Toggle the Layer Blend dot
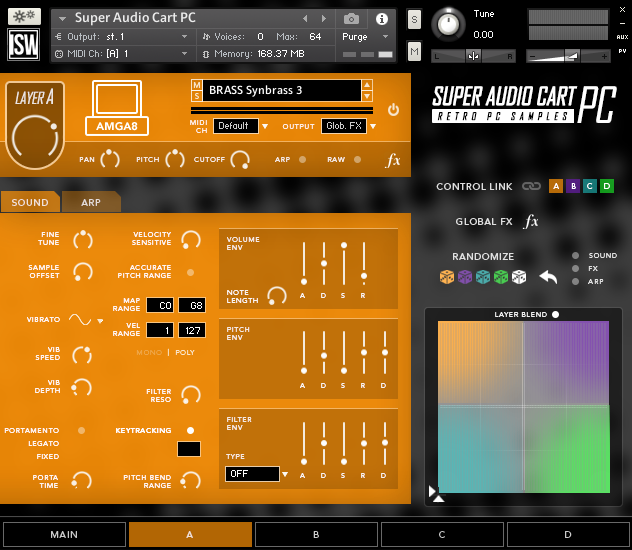Screen dimensions: 632x550 tap(555, 314)
